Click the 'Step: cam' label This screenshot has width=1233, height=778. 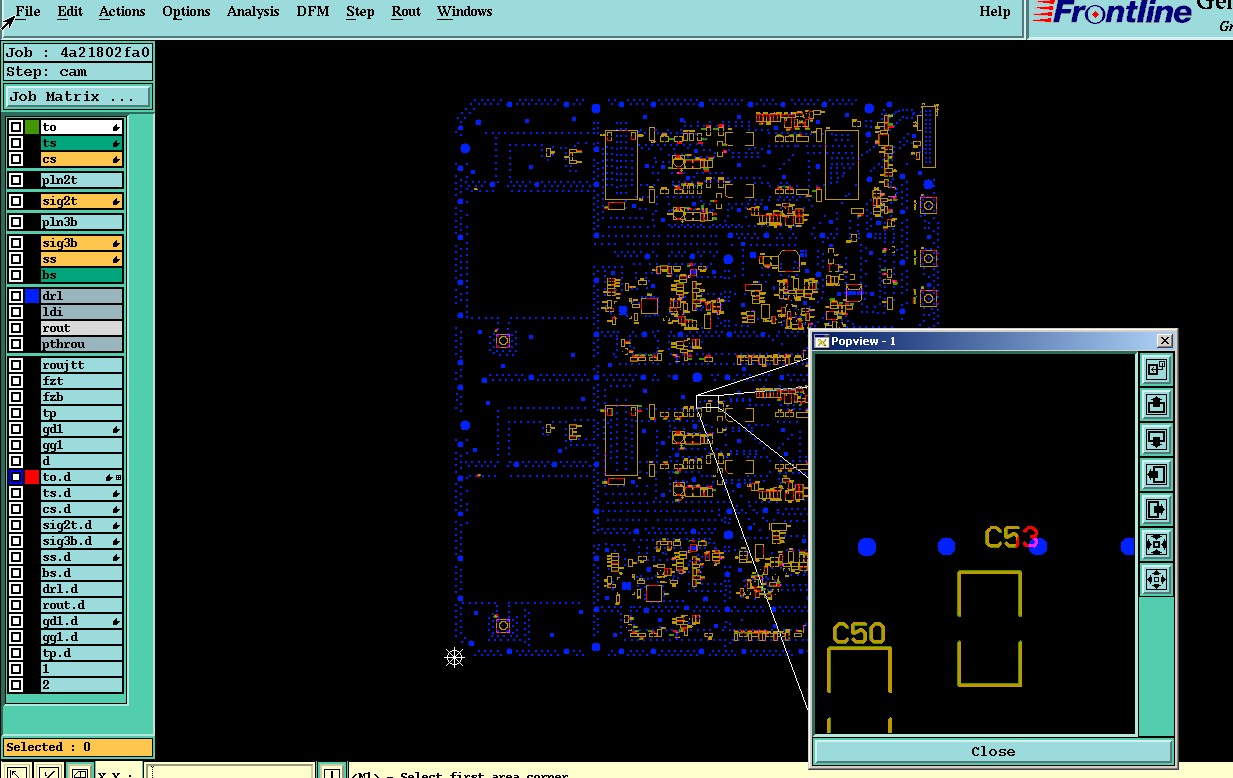click(78, 72)
